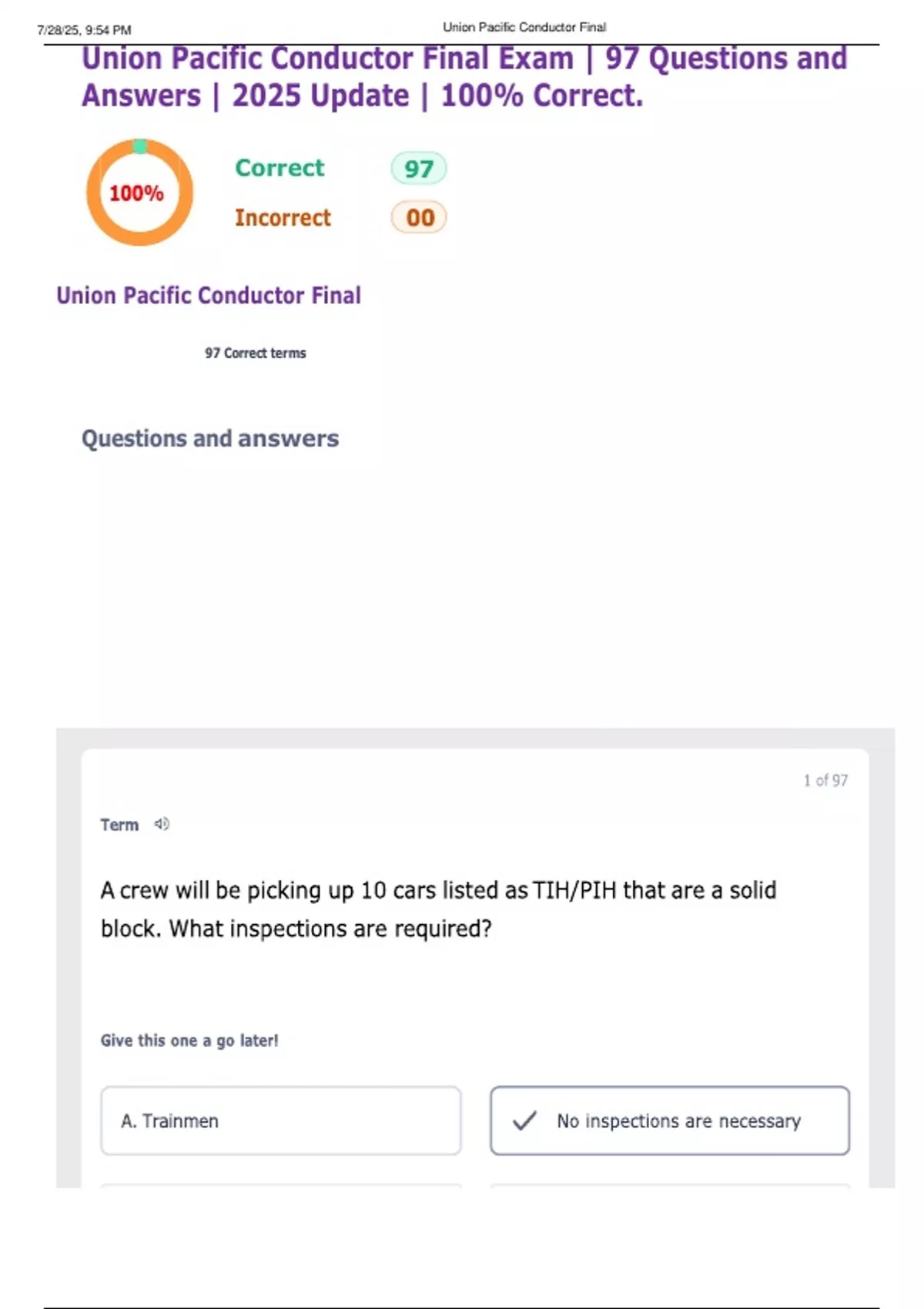Click the orange "Incorrect" label

pos(283,218)
